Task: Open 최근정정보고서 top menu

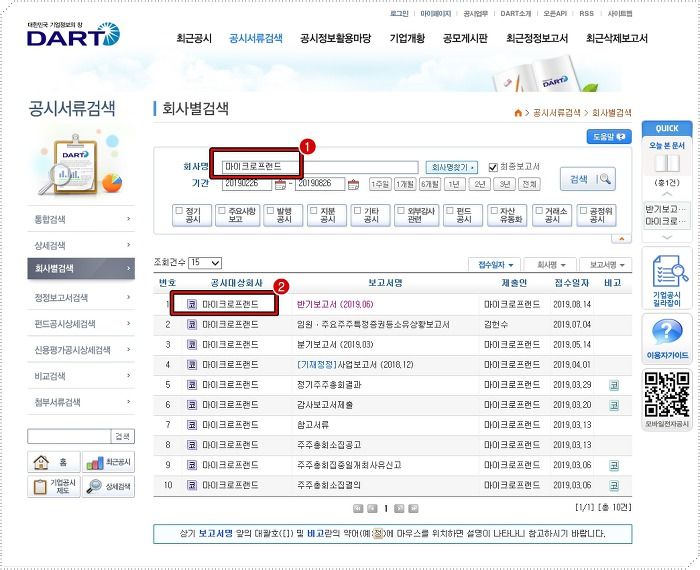Action: point(537,38)
